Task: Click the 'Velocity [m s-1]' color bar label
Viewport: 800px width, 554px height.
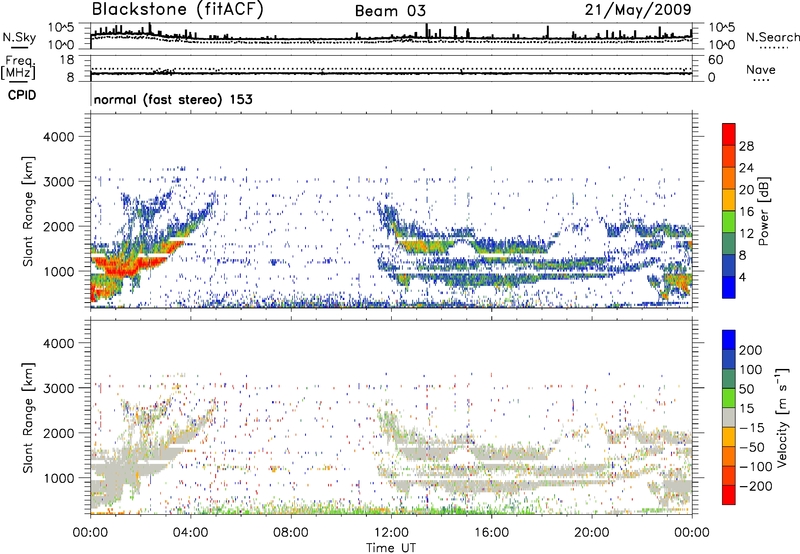Action: pos(782,417)
